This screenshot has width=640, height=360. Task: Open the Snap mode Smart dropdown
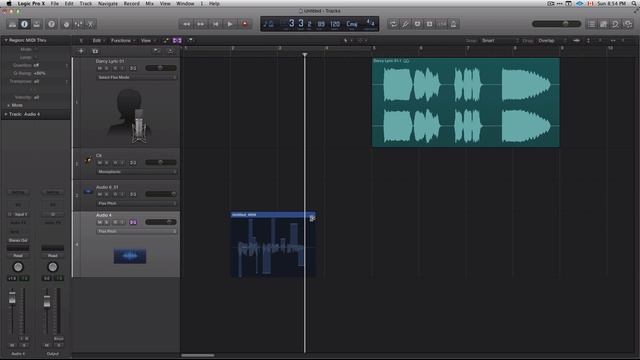point(500,40)
